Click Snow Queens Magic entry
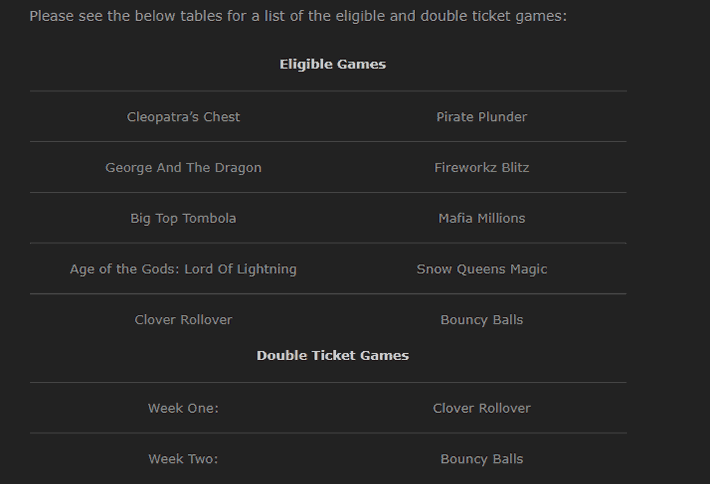 tap(482, 269)
